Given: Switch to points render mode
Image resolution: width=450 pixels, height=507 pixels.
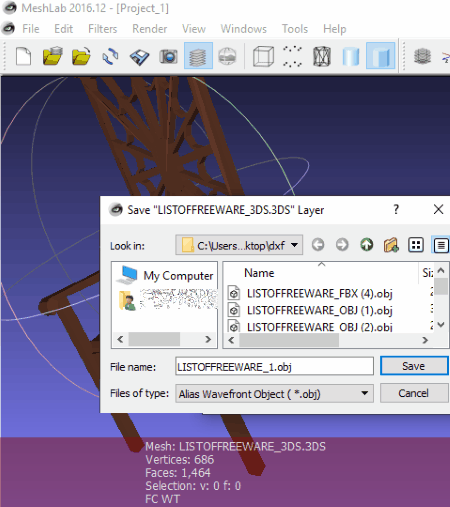Looking at the screenshot, I should [x=292, y=56].
